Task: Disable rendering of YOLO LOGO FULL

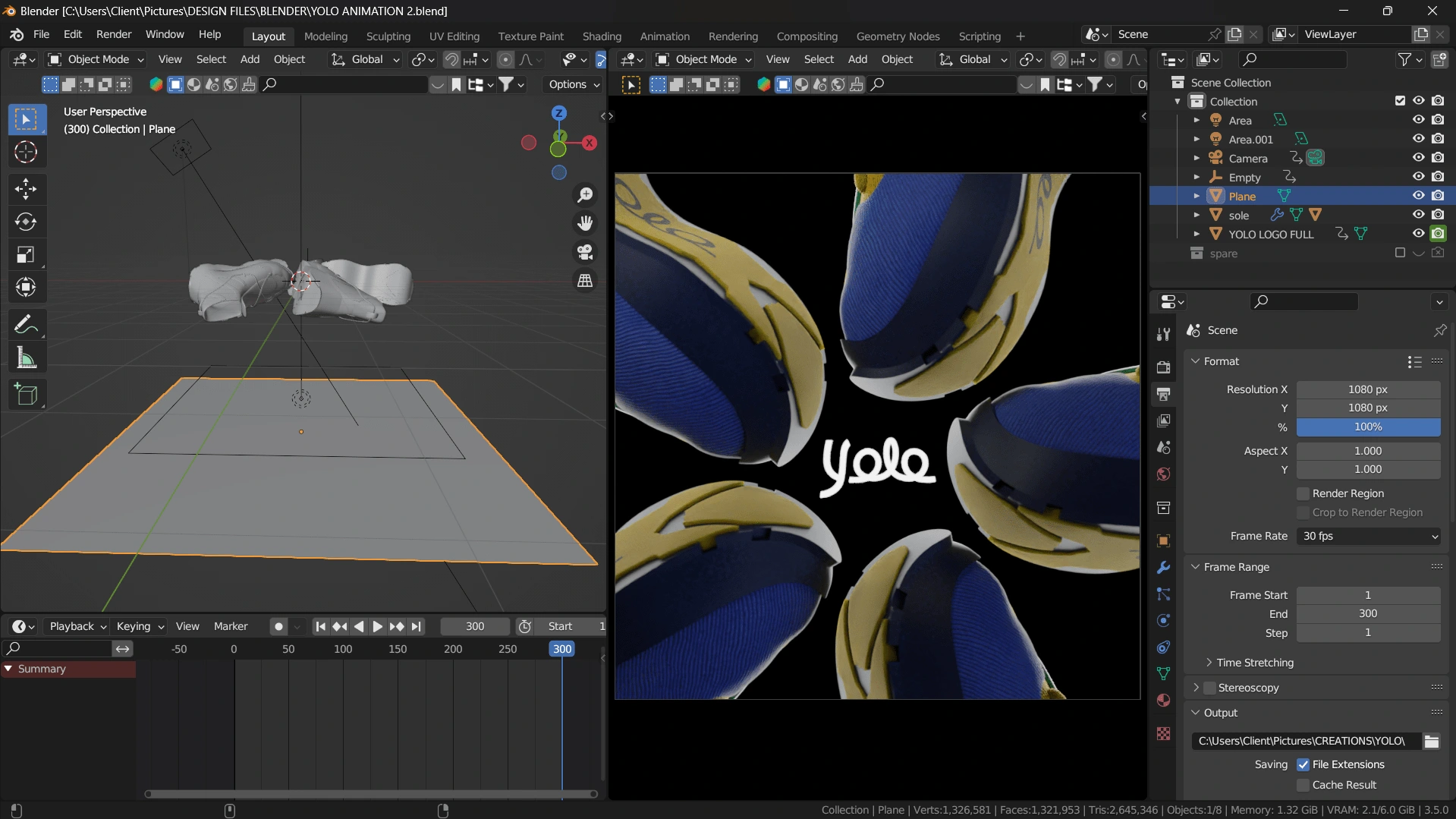Action: (x=1438, y=234)
